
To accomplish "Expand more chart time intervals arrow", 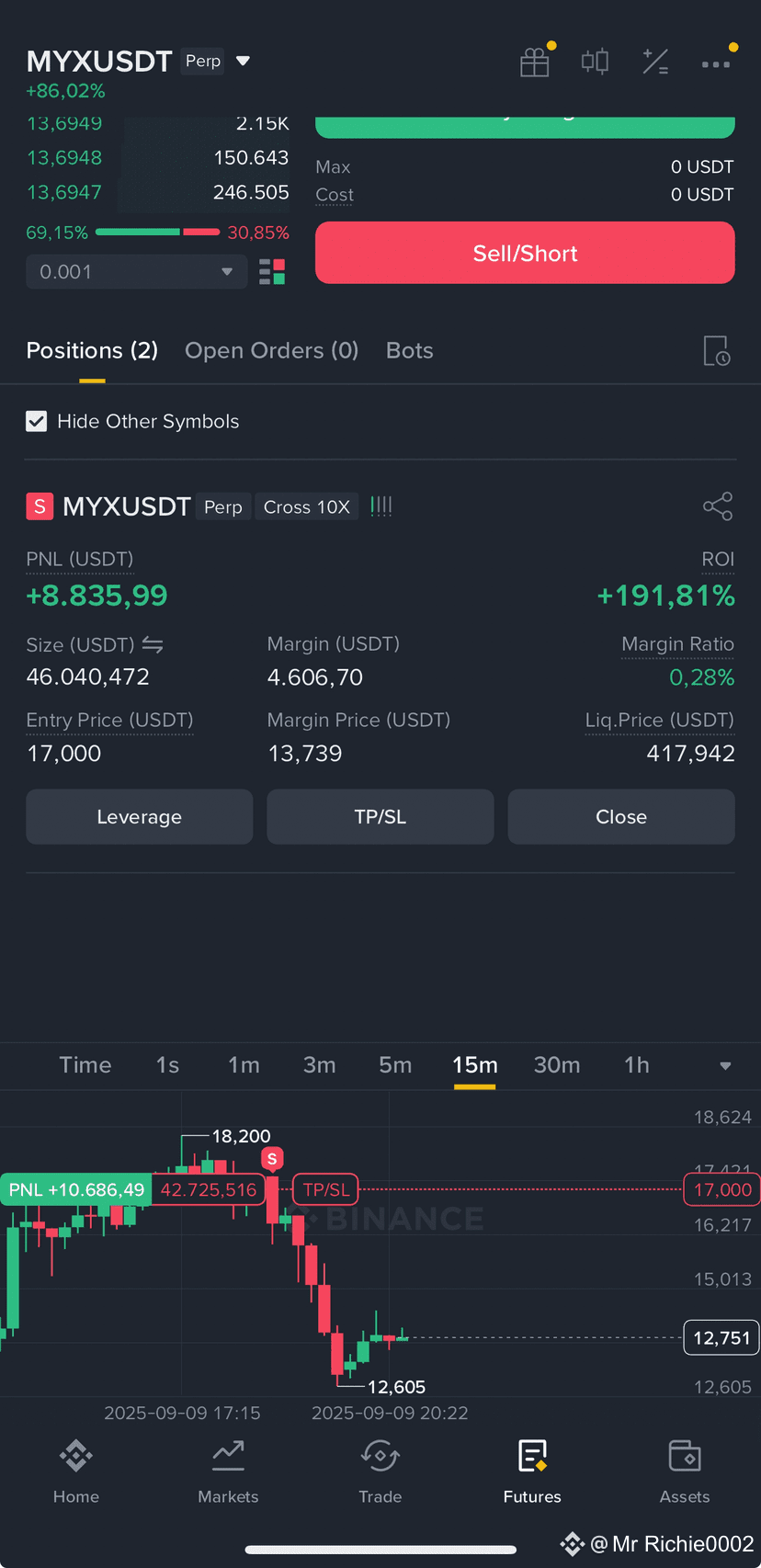I will point(725,1066).
